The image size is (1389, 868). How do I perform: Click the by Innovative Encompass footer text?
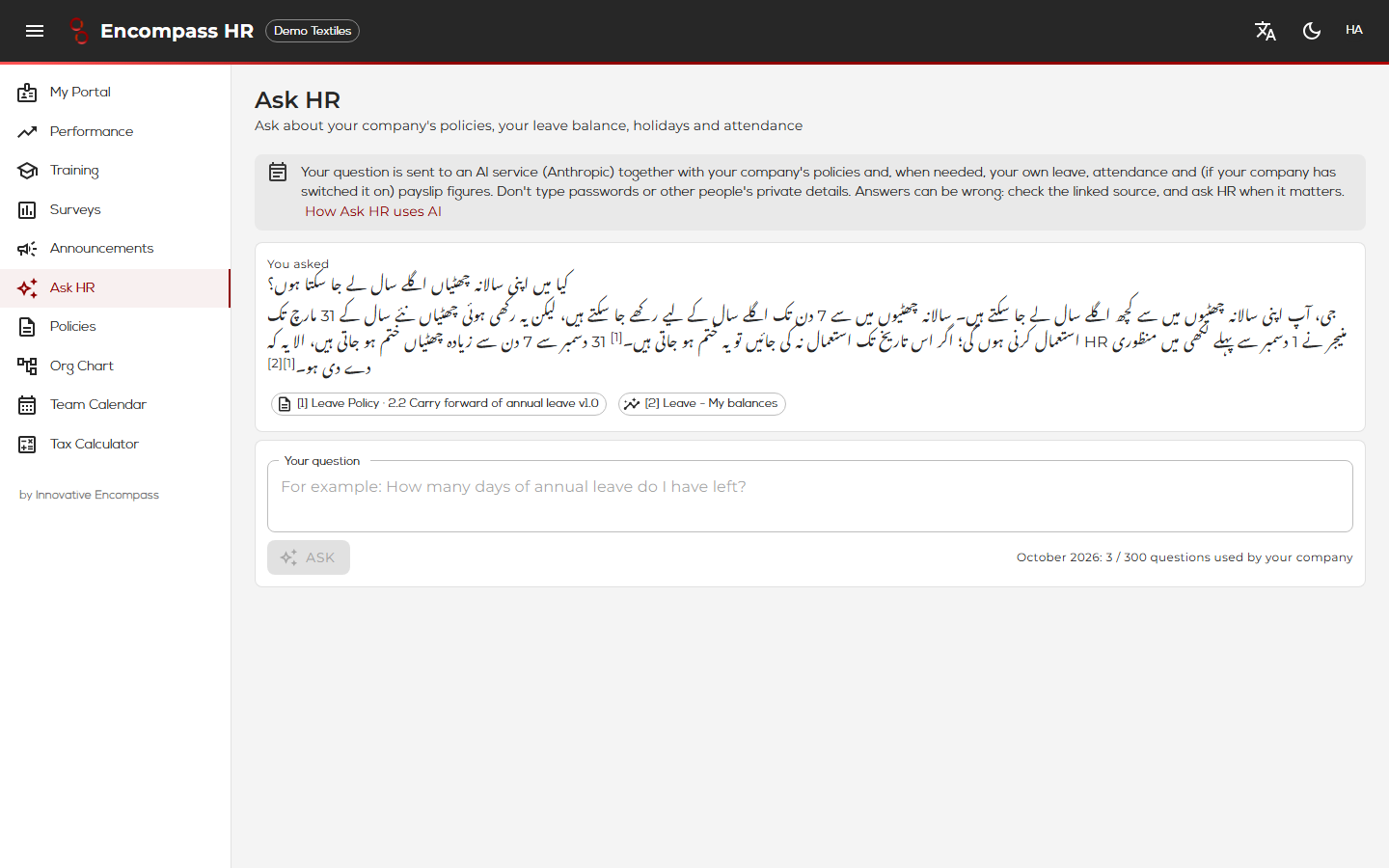point(89,495)
